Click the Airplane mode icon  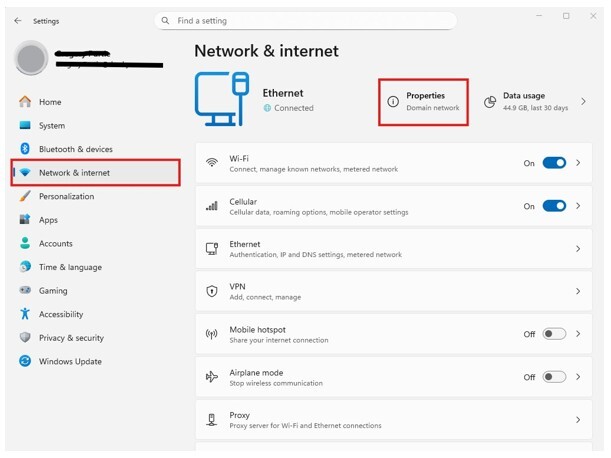click(x=212, y=377)
